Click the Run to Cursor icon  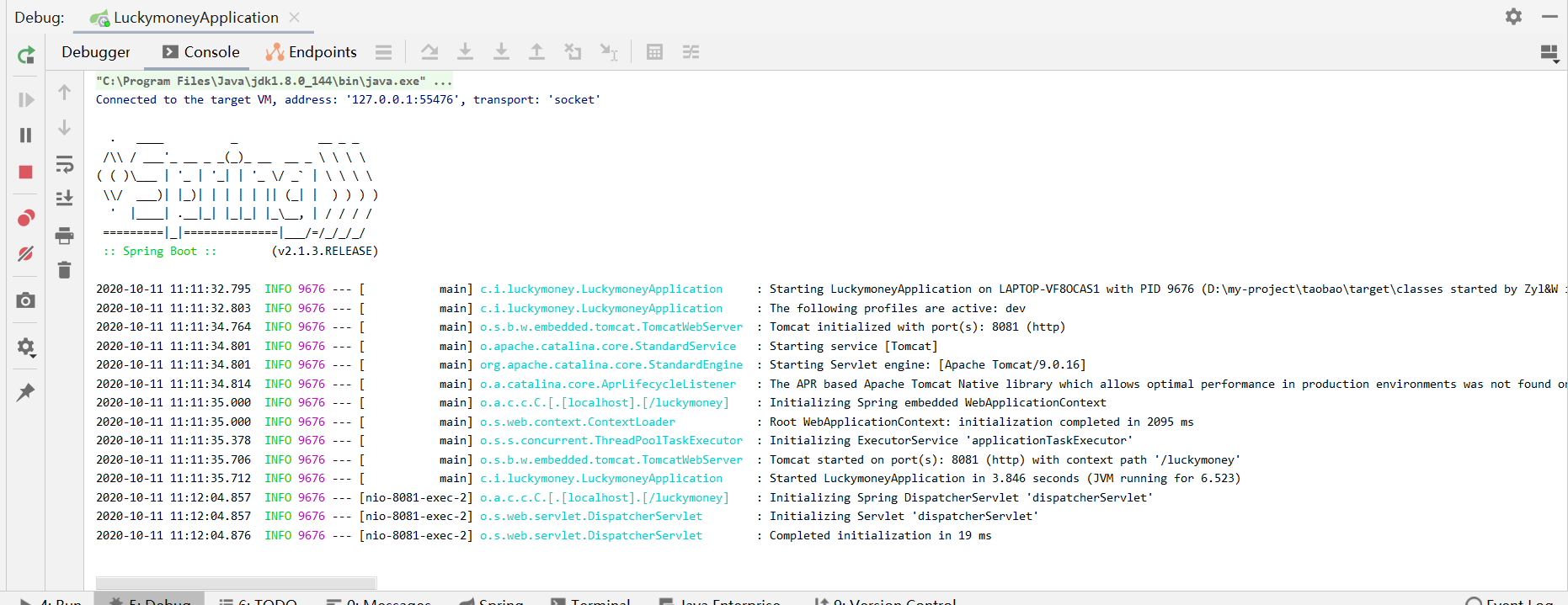coord(609,52)
